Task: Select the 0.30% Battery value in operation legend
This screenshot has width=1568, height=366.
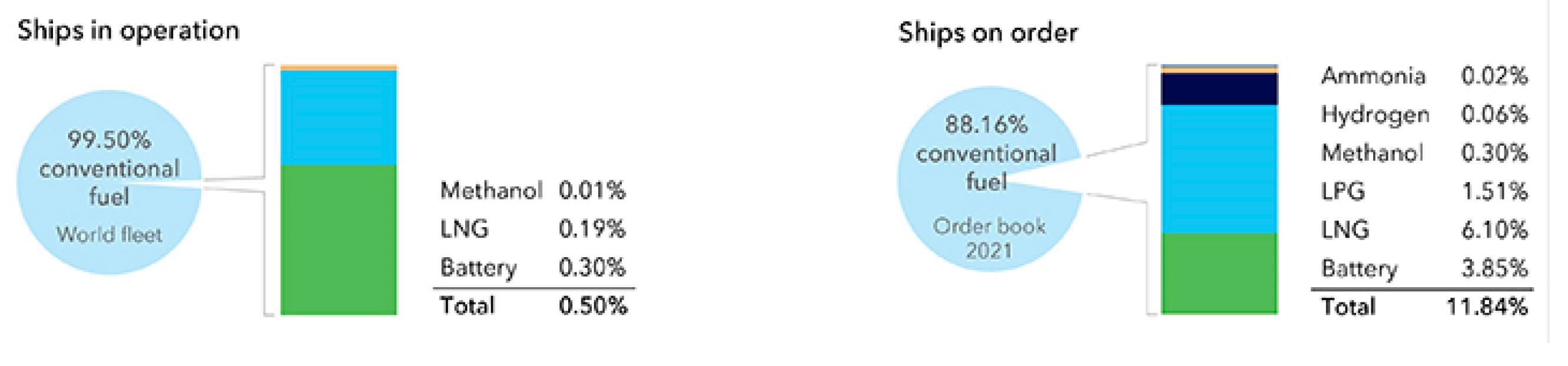Action: click(x=592, y=268)
